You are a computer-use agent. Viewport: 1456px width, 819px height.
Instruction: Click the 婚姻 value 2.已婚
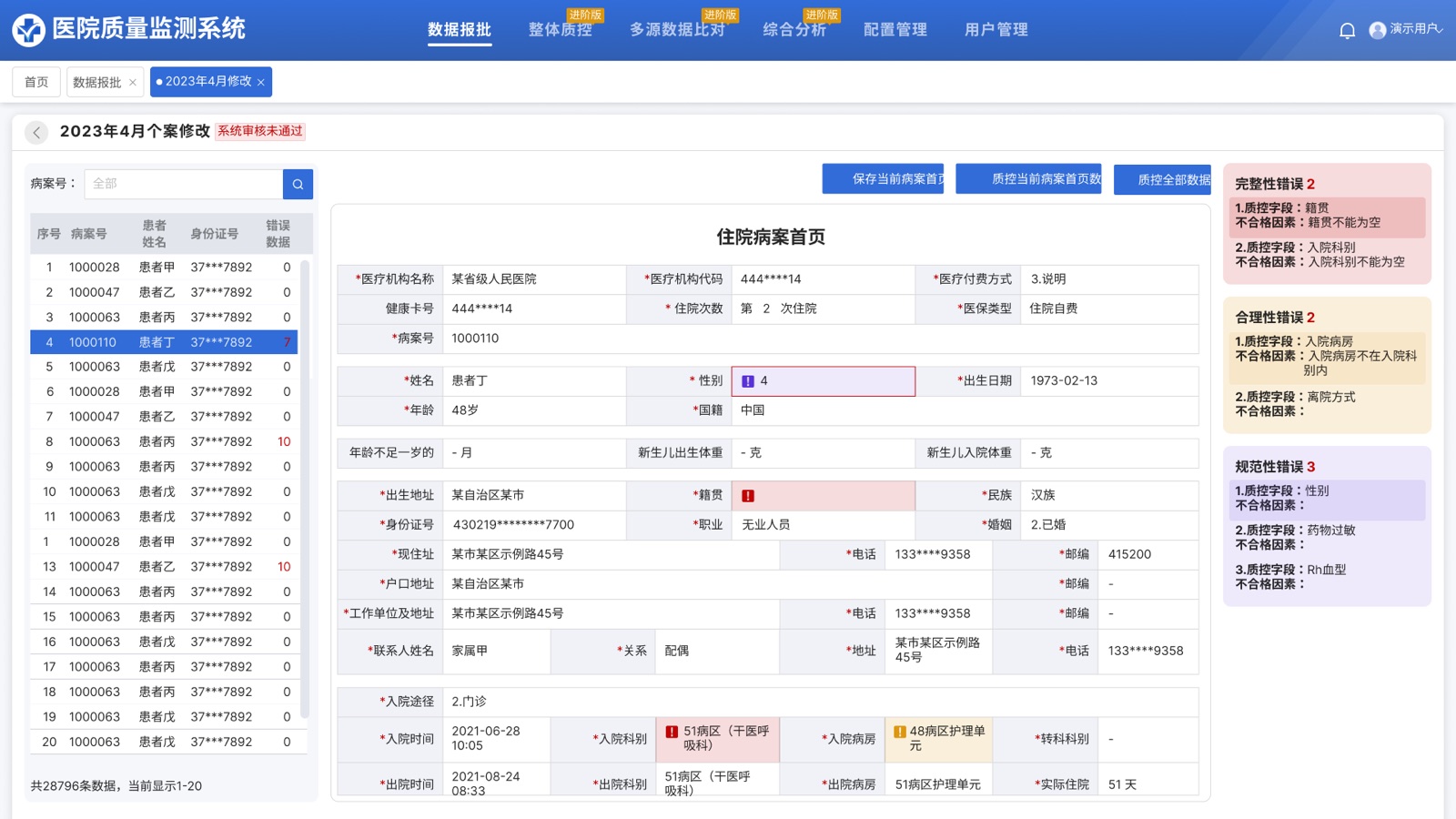pos(1048,525)
